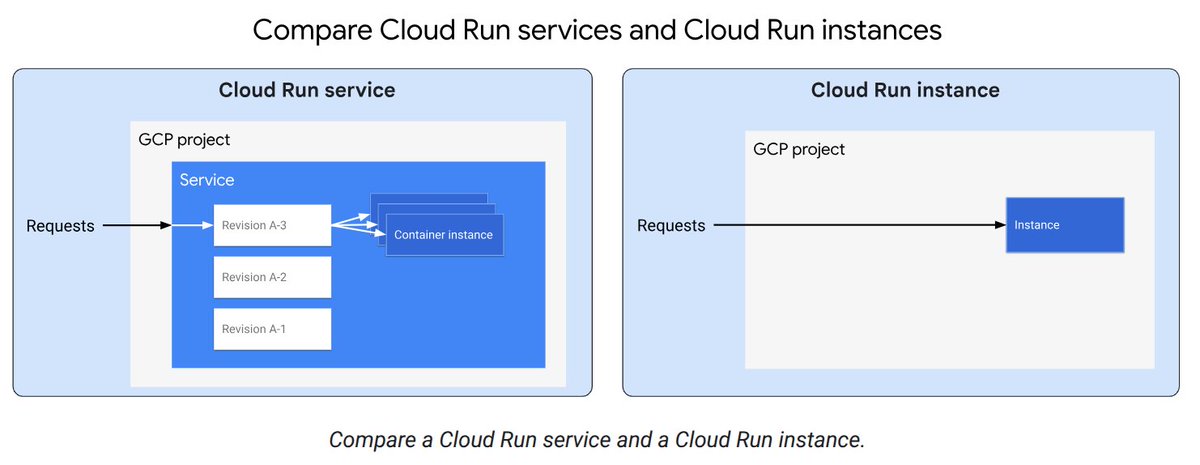The image size is (1200, 465).
Task: Select the Revision A-2 box
Action: 272,277
